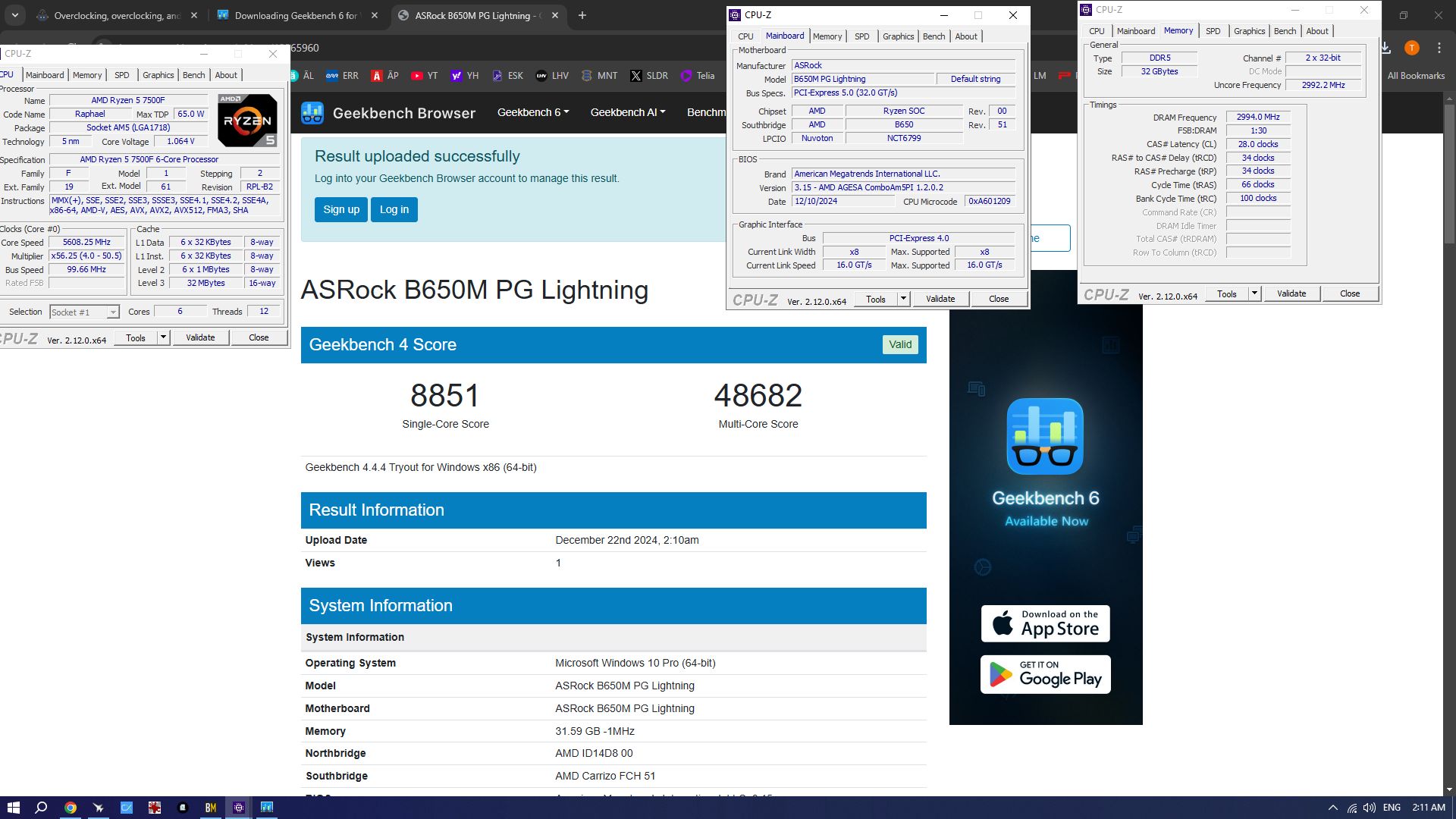Open the Telia bookmark
The image size is (1456, 819).
point(698,76)
